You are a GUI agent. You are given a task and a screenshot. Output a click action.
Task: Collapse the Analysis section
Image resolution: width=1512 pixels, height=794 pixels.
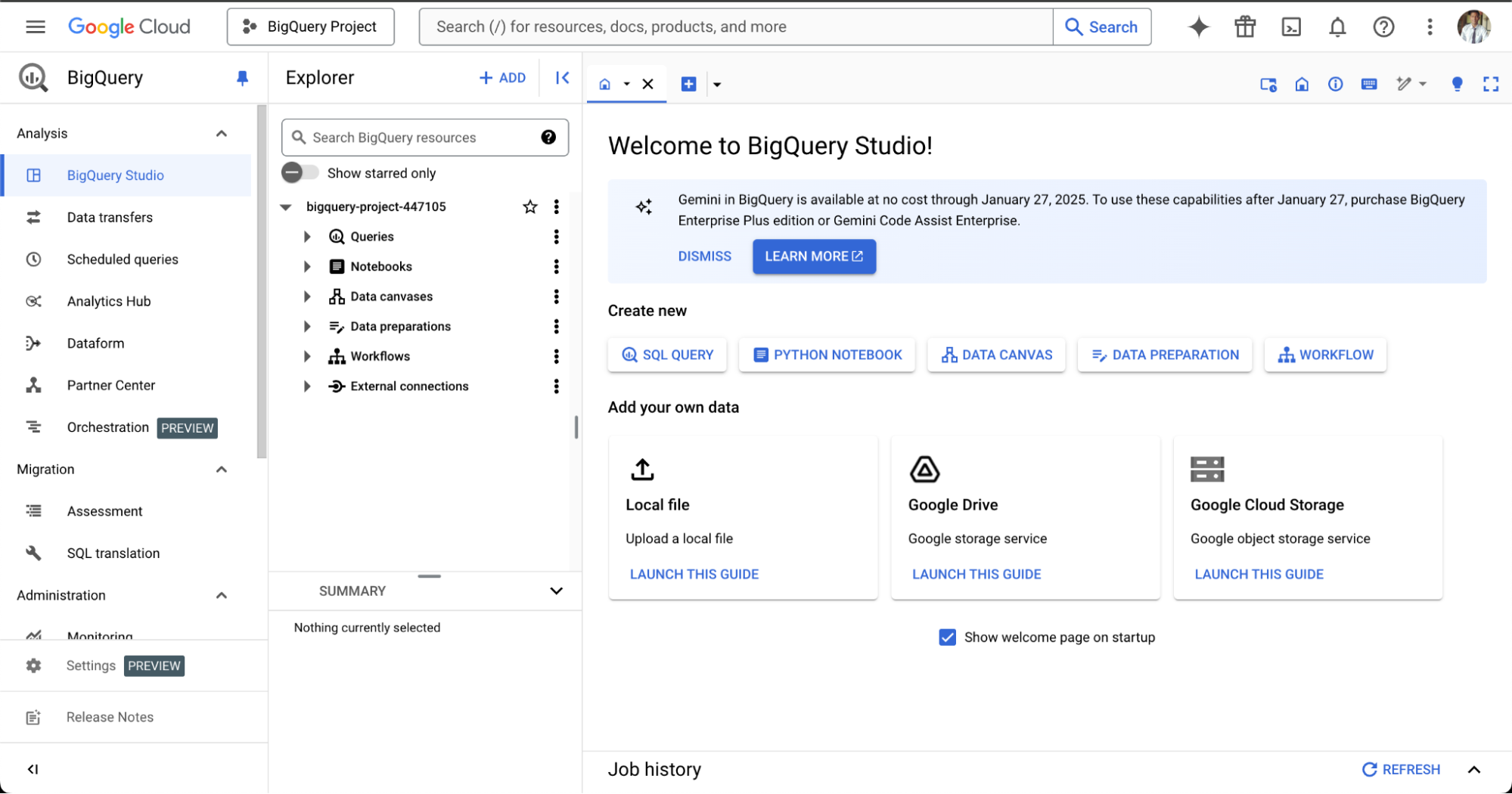222,134
